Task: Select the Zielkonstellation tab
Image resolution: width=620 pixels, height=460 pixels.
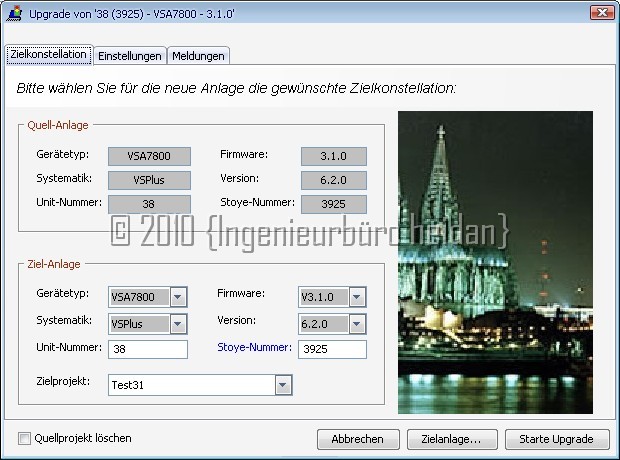Action: tap(48, 54)
